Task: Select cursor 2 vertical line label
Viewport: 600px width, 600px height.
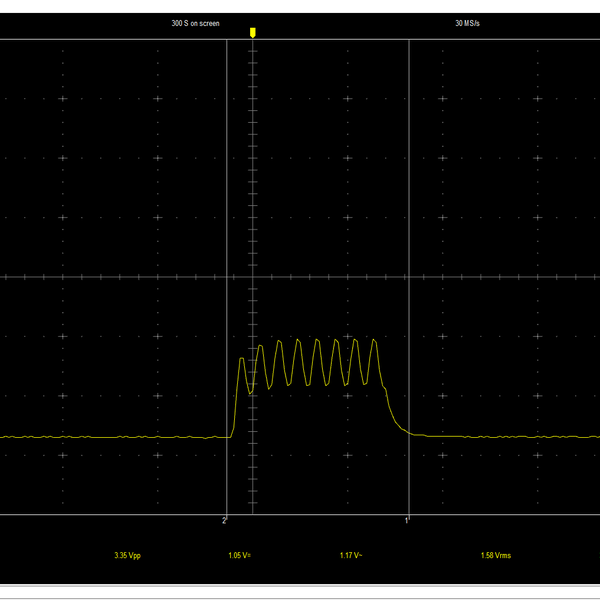Action: [224, 520]
